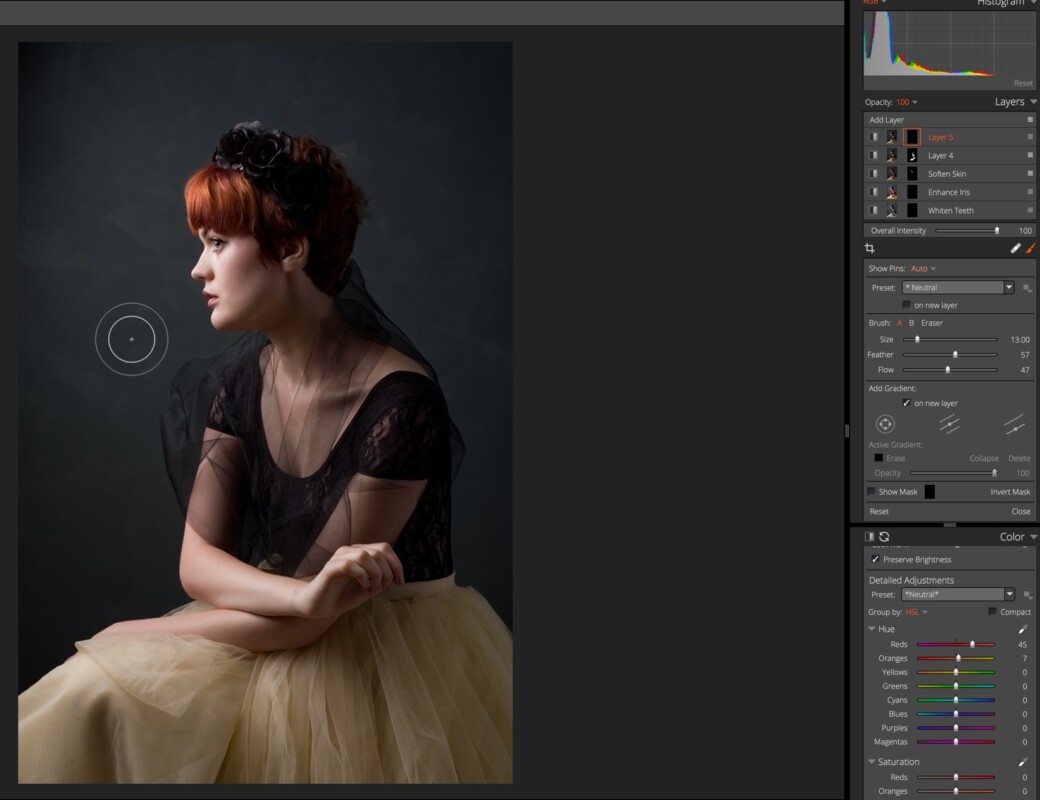Switch to the Eraser brush
Screen dimensions: 1040x800
pos(931,323)
